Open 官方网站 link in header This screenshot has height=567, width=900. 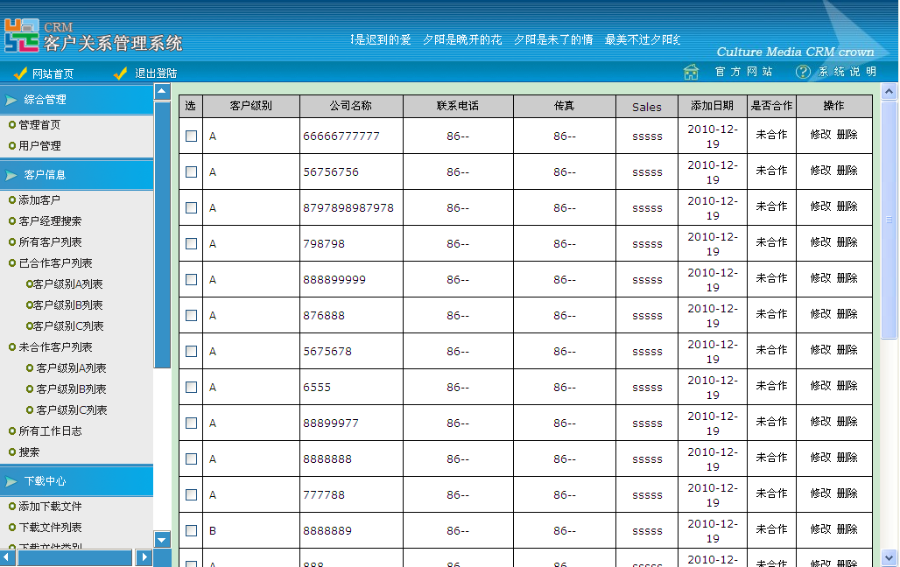[x=744, y=72]
